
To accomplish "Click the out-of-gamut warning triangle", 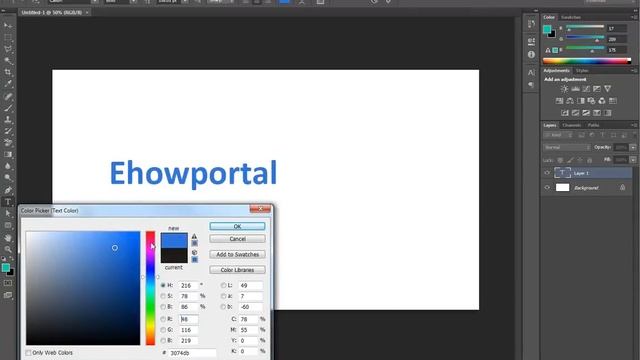I will (194, 236).
